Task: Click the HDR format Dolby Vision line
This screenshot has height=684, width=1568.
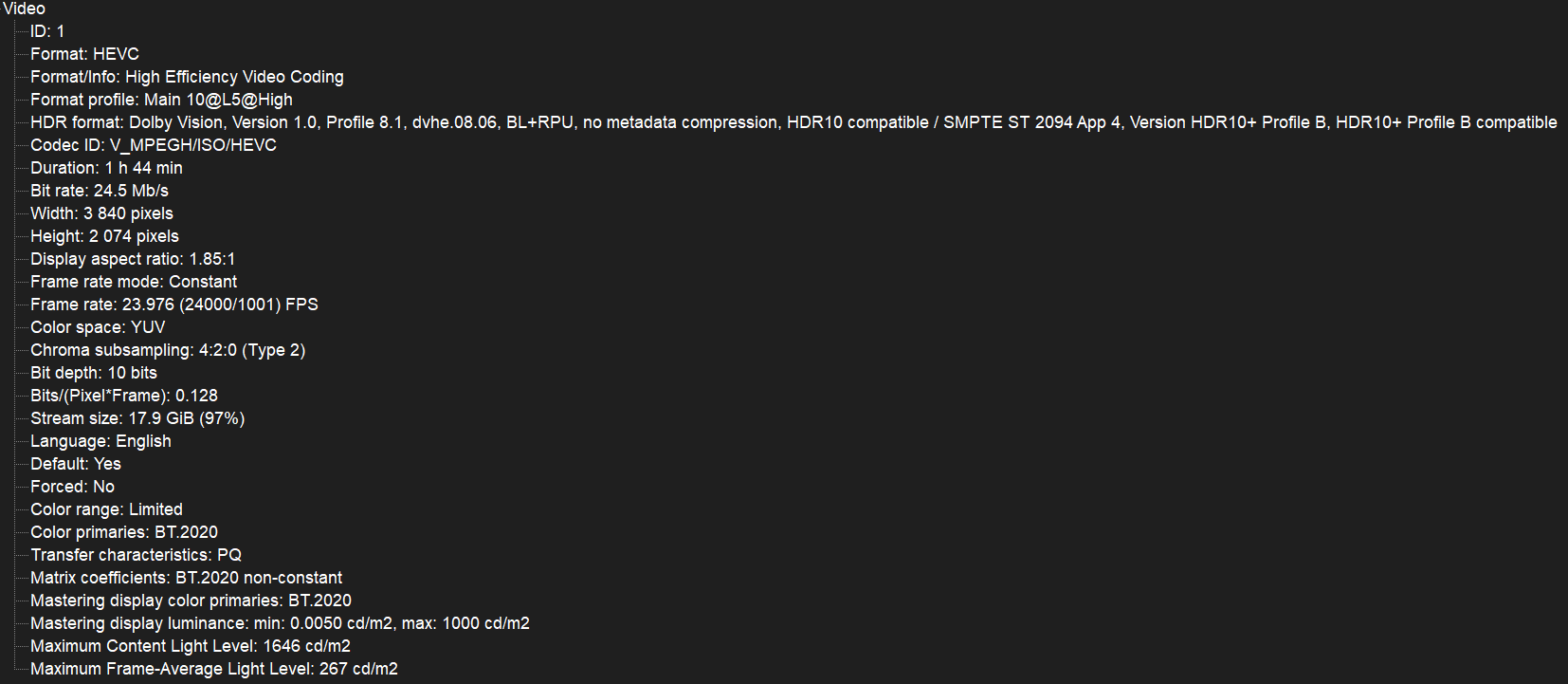Action: pyautogui.click(x=793, y=122)
